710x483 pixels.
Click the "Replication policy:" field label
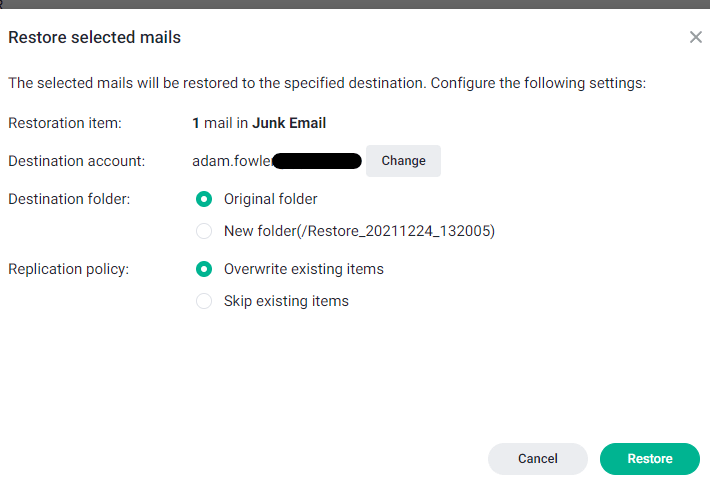pyautogui.click(x=68, y=269)
